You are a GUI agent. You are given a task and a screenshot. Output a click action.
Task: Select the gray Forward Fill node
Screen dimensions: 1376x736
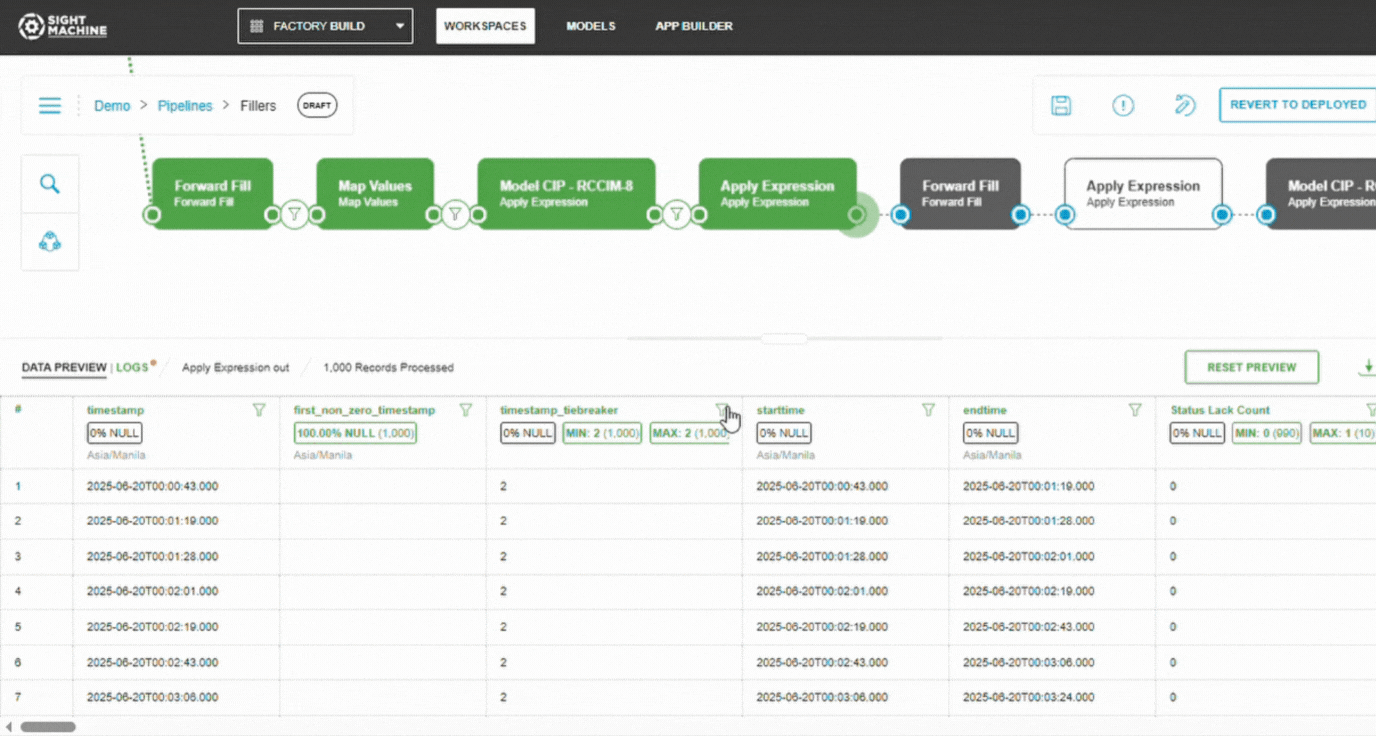tap(960, 193)
